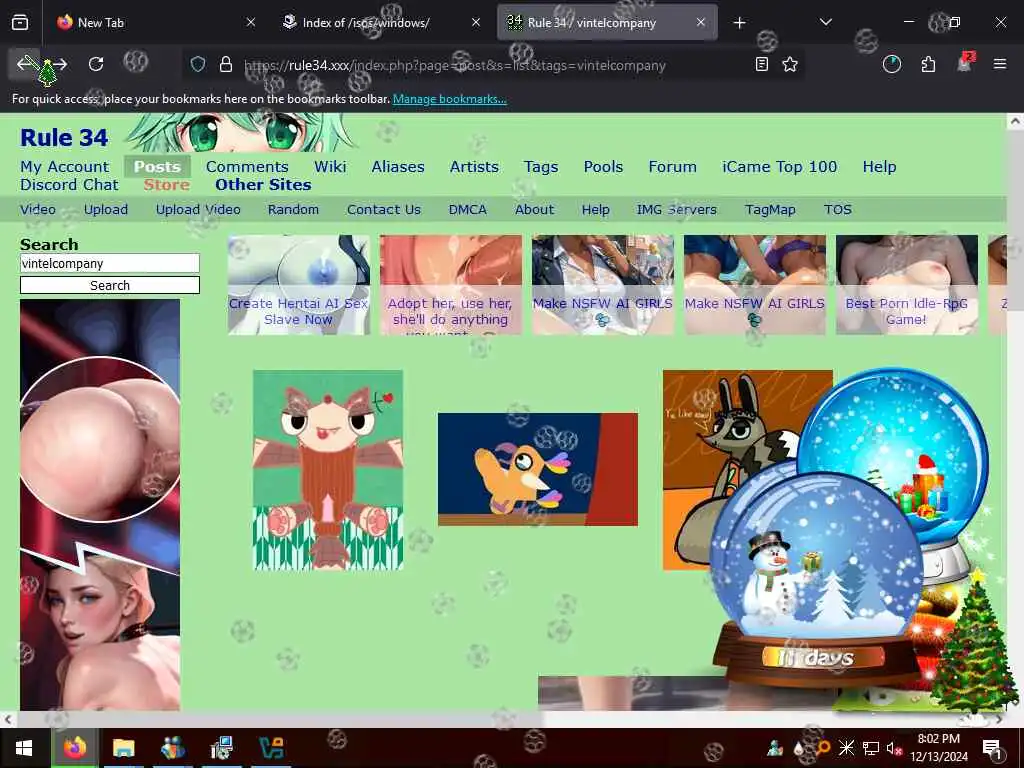The height and width of the screenshot is (768, 1024).
Task: Click the horizontal scrollbar left arrow
Action: [x=7, y=720]
